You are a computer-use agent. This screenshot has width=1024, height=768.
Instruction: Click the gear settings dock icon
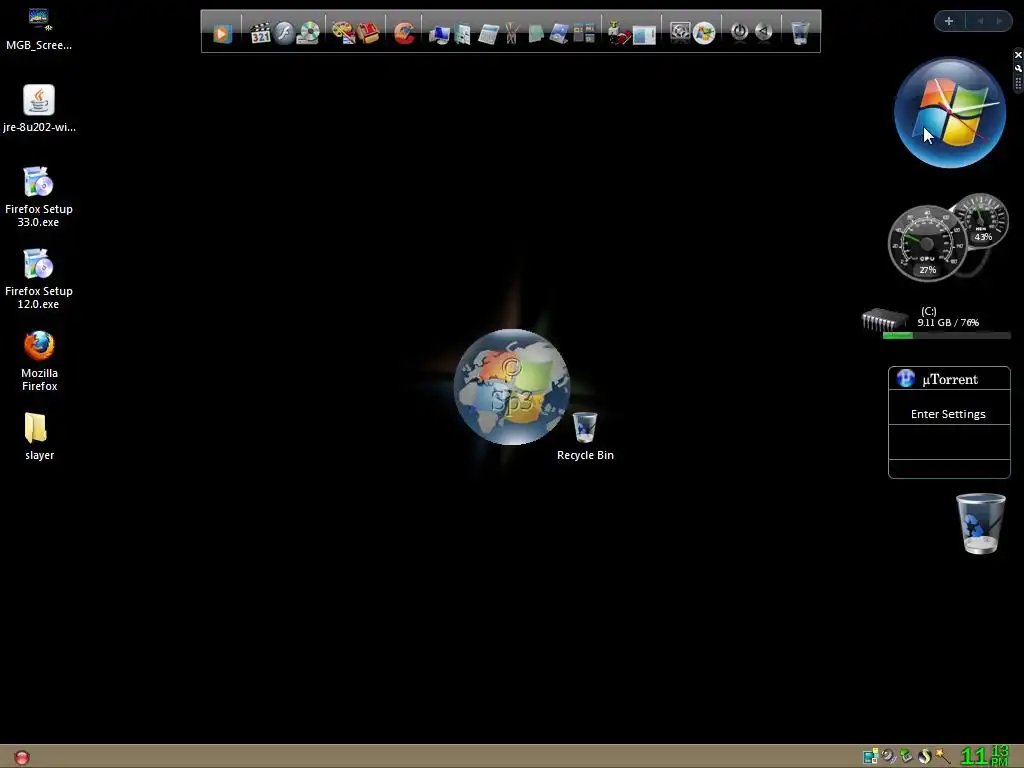tap(680, 33)
